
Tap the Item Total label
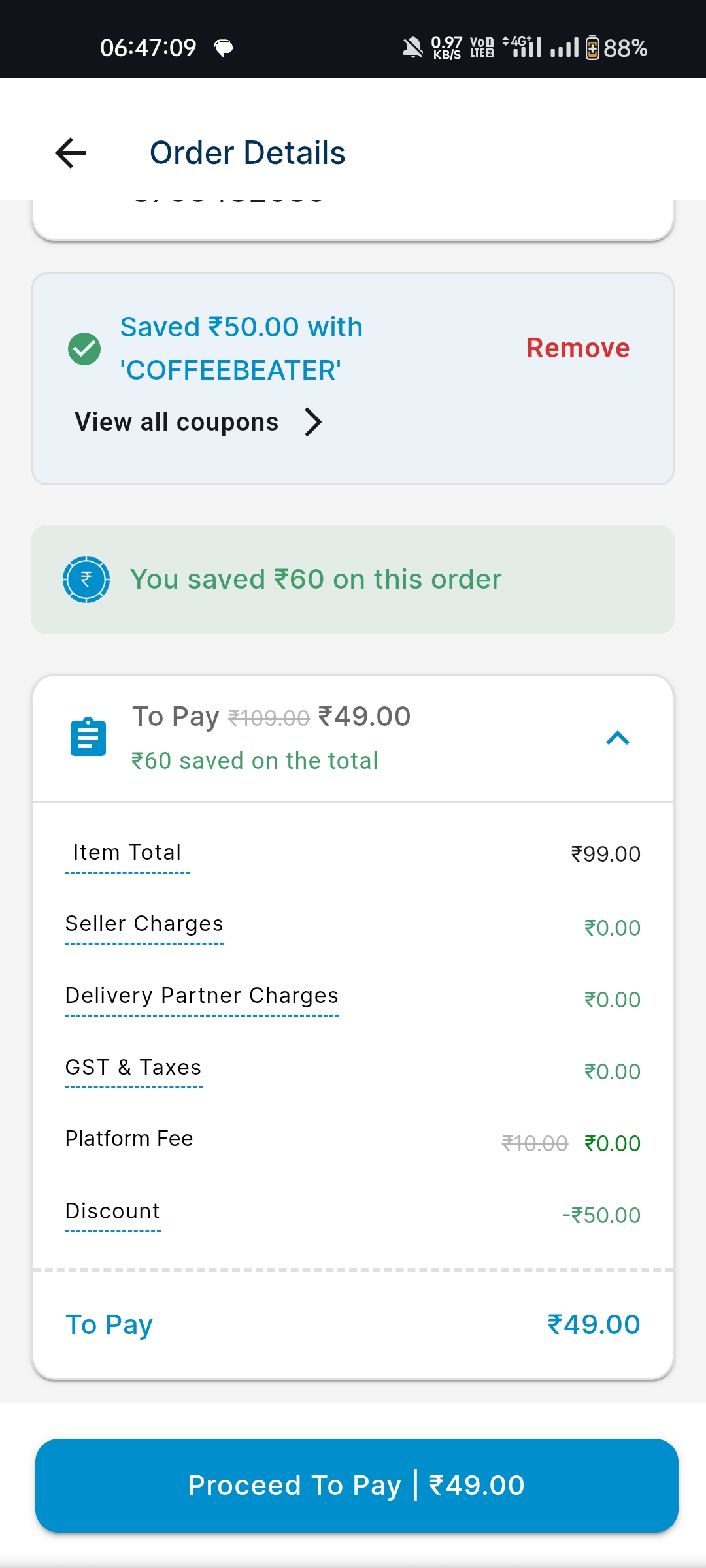coord(127,853)
